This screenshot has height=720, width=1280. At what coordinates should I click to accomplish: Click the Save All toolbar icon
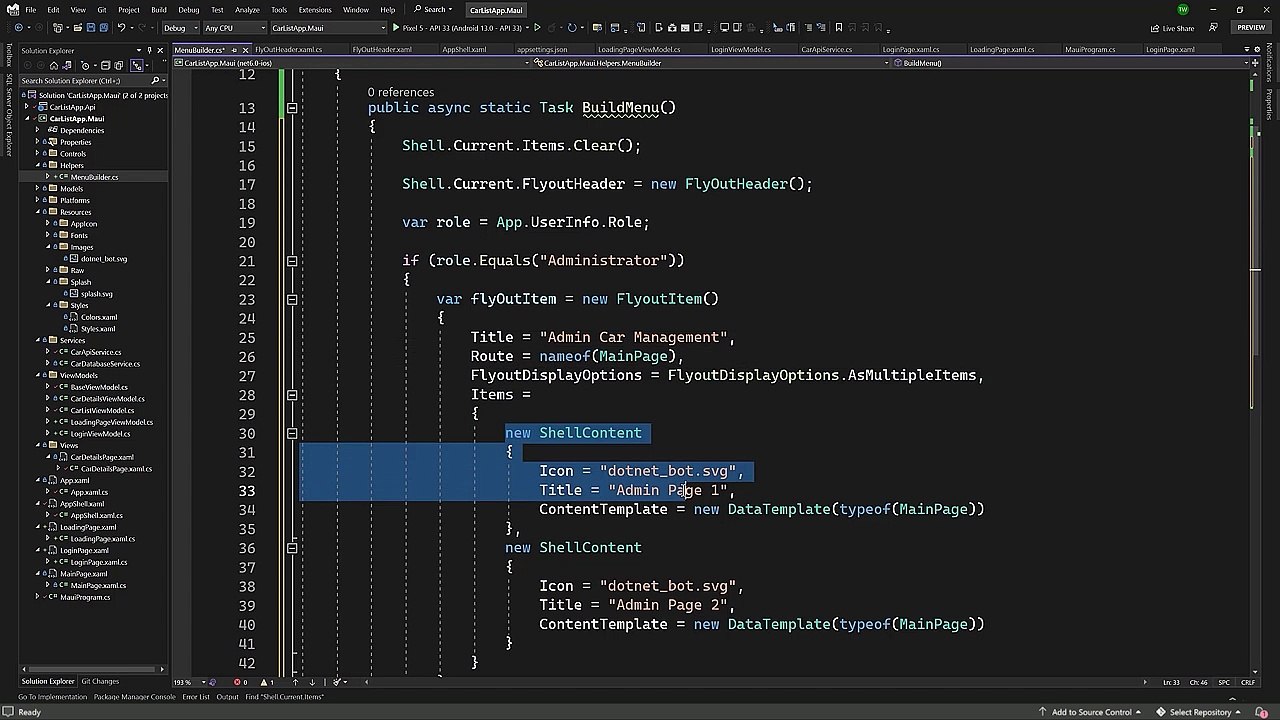pos(104,28)
